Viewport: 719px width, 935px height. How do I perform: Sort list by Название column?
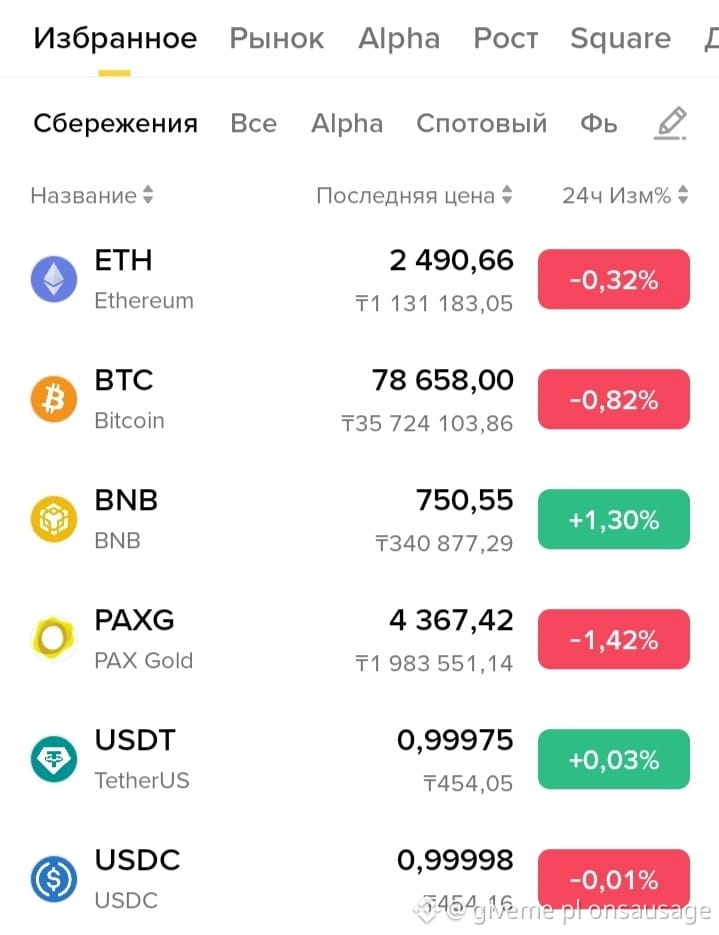[x=92, y=195]
